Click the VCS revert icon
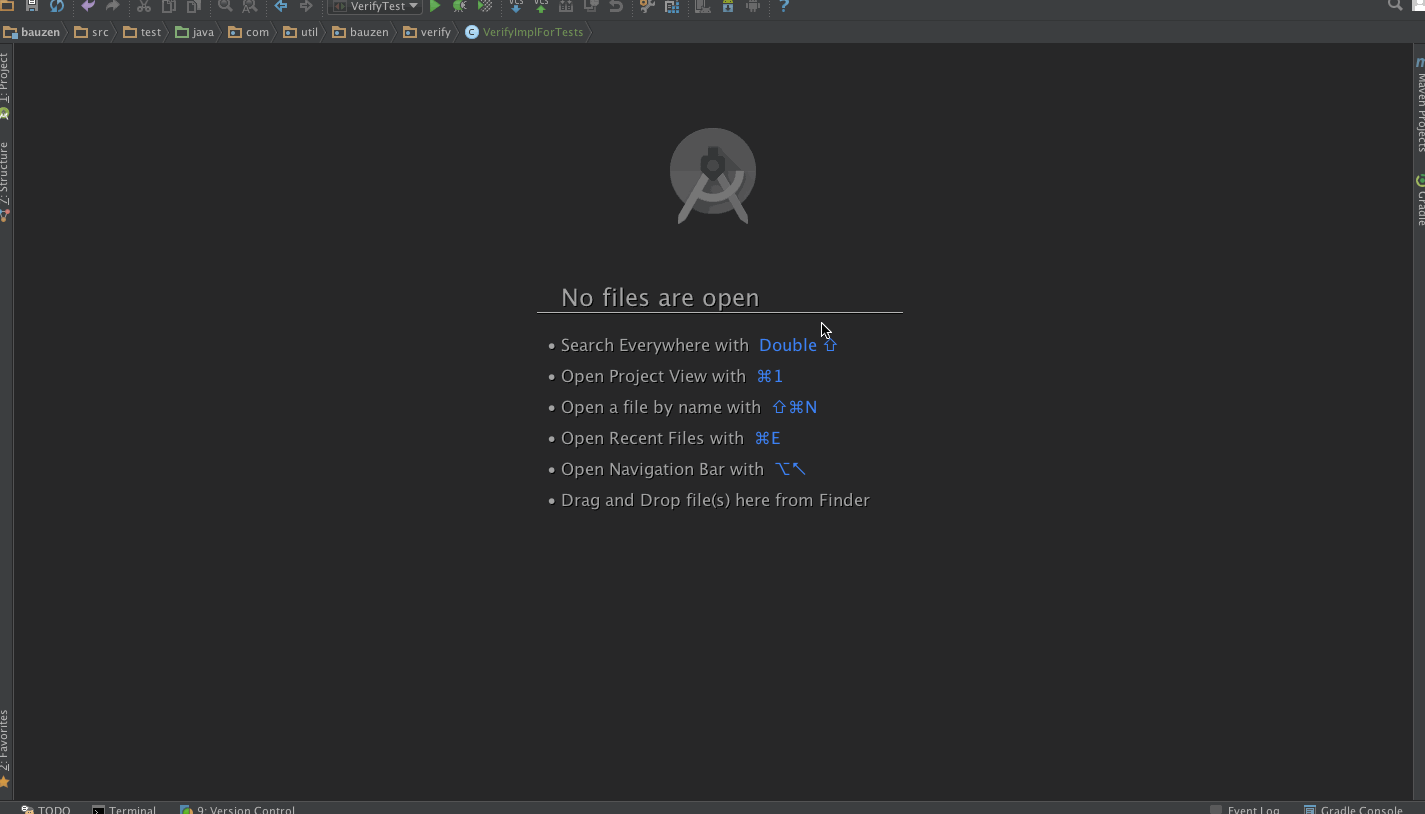 pyautogui.click(x=616, y=6)
